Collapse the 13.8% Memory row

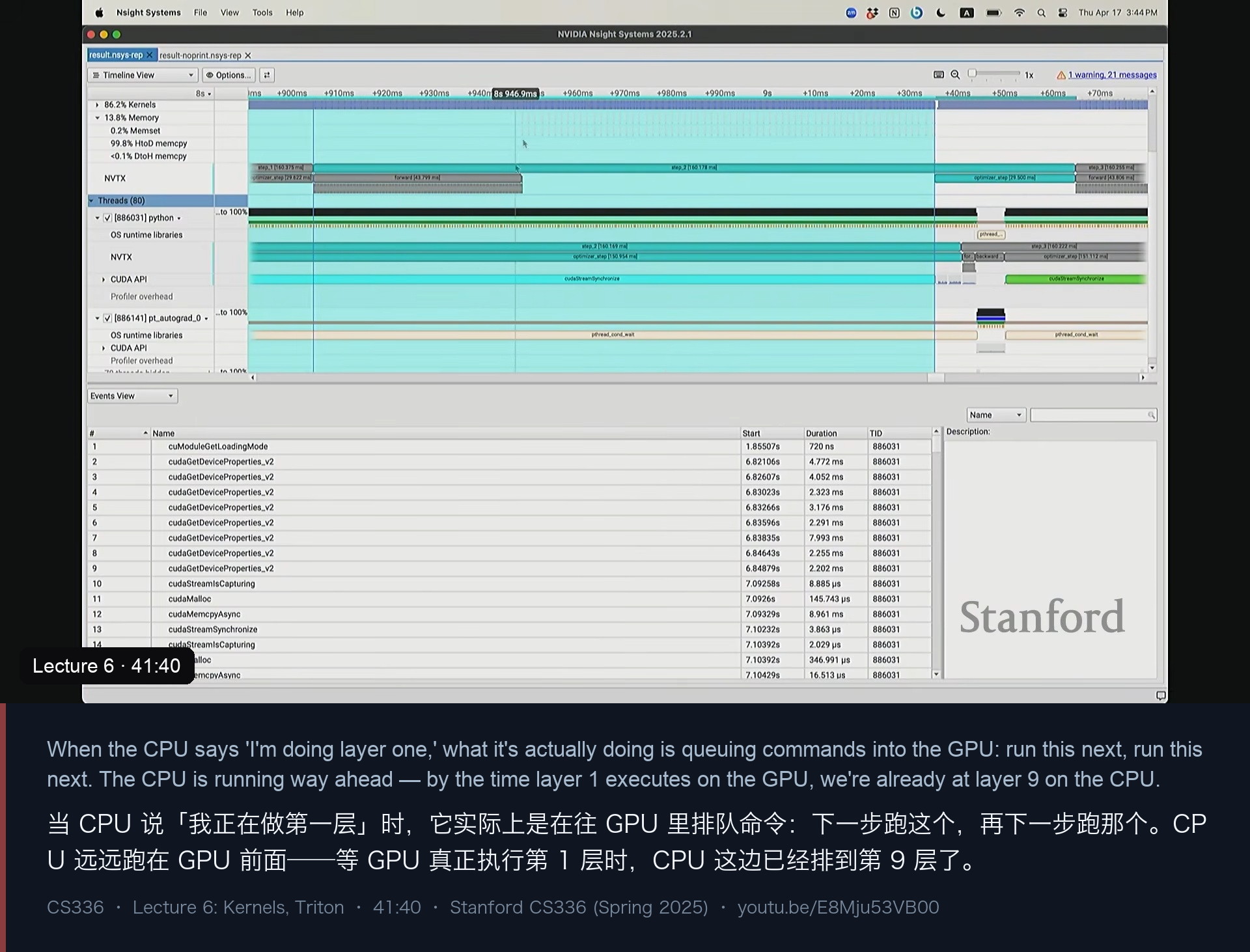(x=97, y=118)
